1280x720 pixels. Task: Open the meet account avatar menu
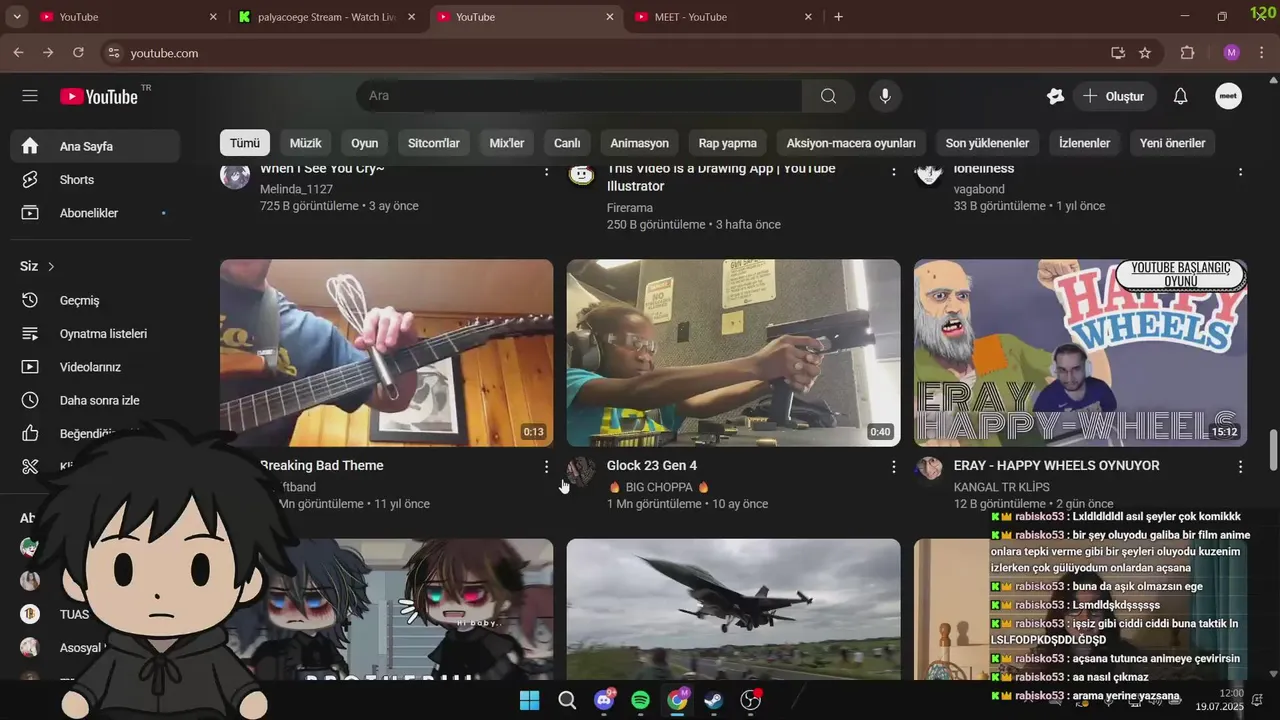1228,96
